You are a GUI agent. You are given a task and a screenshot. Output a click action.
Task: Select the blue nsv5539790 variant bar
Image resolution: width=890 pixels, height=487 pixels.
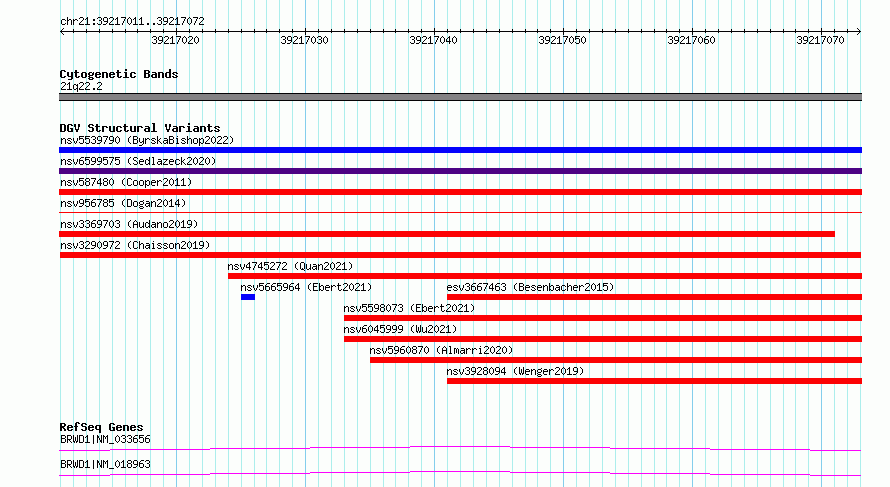coord(460,150)
